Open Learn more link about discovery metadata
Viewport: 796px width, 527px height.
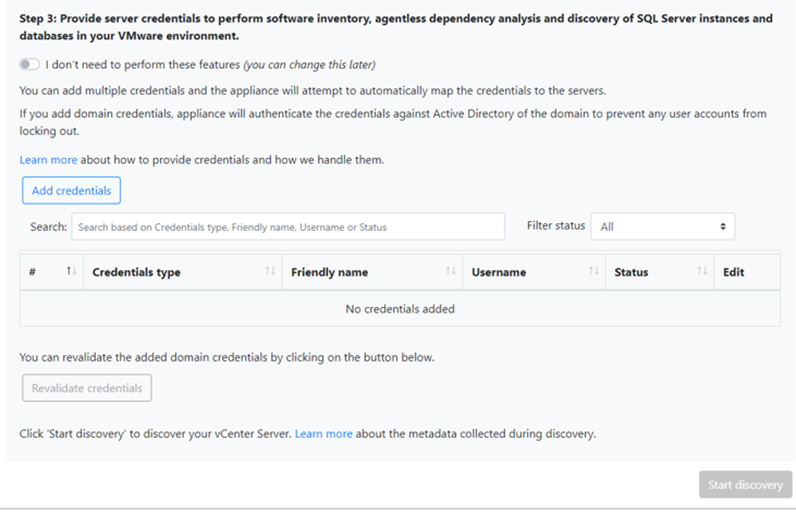323,434
